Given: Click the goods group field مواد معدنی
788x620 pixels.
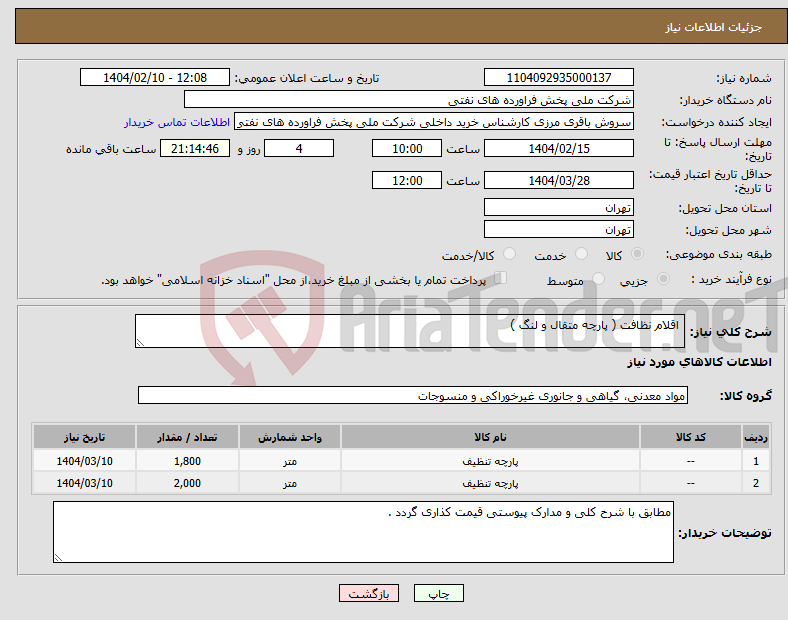Looking at the screenshot, I should pyautogui.click(x=413, y=395).
